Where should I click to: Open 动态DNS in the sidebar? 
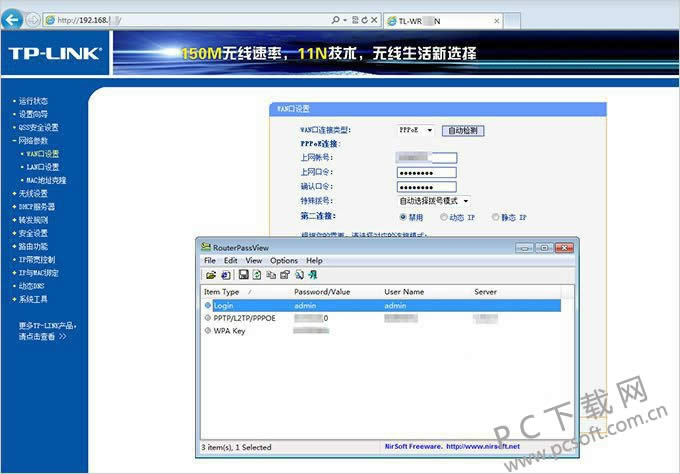(x=31, y=286)
